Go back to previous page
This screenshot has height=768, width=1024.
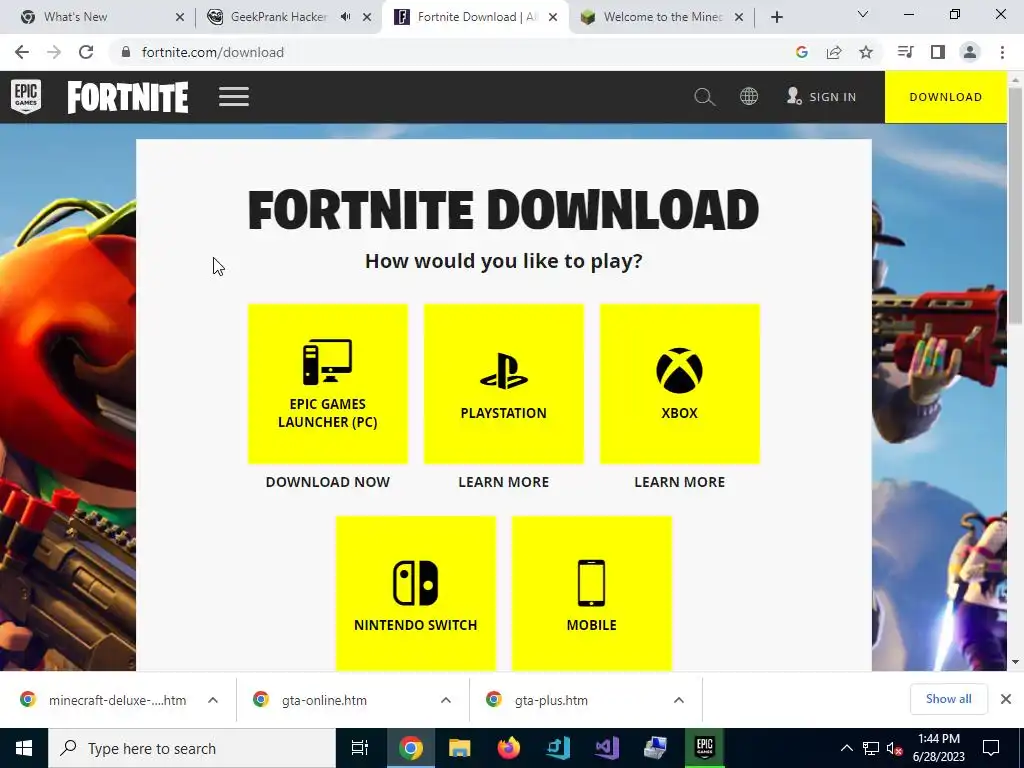tap(22, 52)
